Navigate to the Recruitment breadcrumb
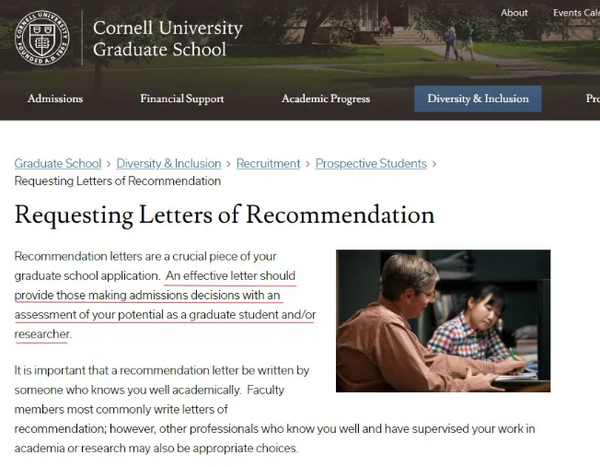600x467 pixels. click(268, 163)
